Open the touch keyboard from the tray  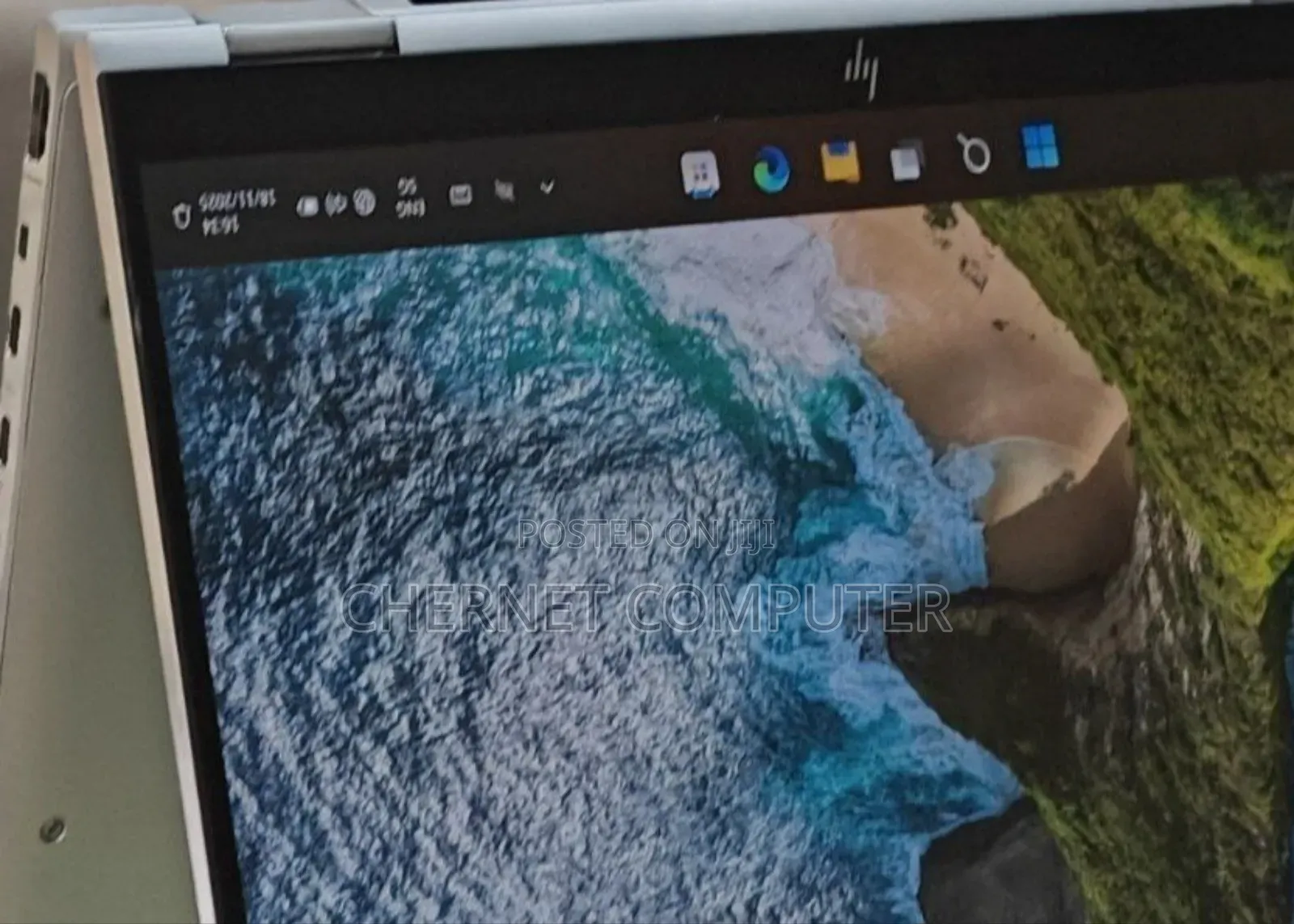(460, 195)
